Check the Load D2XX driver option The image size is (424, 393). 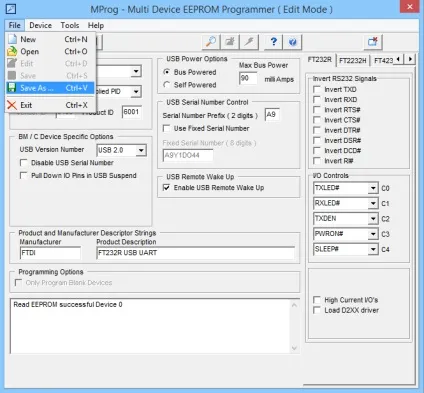click(317, 310)
